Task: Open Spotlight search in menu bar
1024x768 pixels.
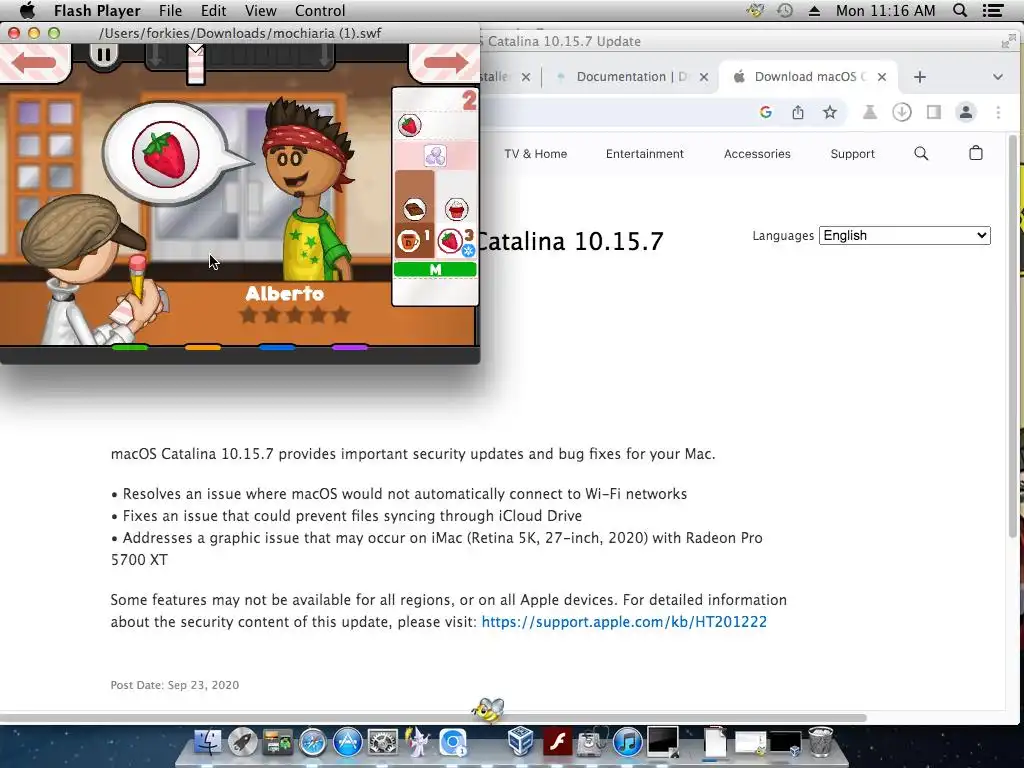Action: (x=960, y=10)
